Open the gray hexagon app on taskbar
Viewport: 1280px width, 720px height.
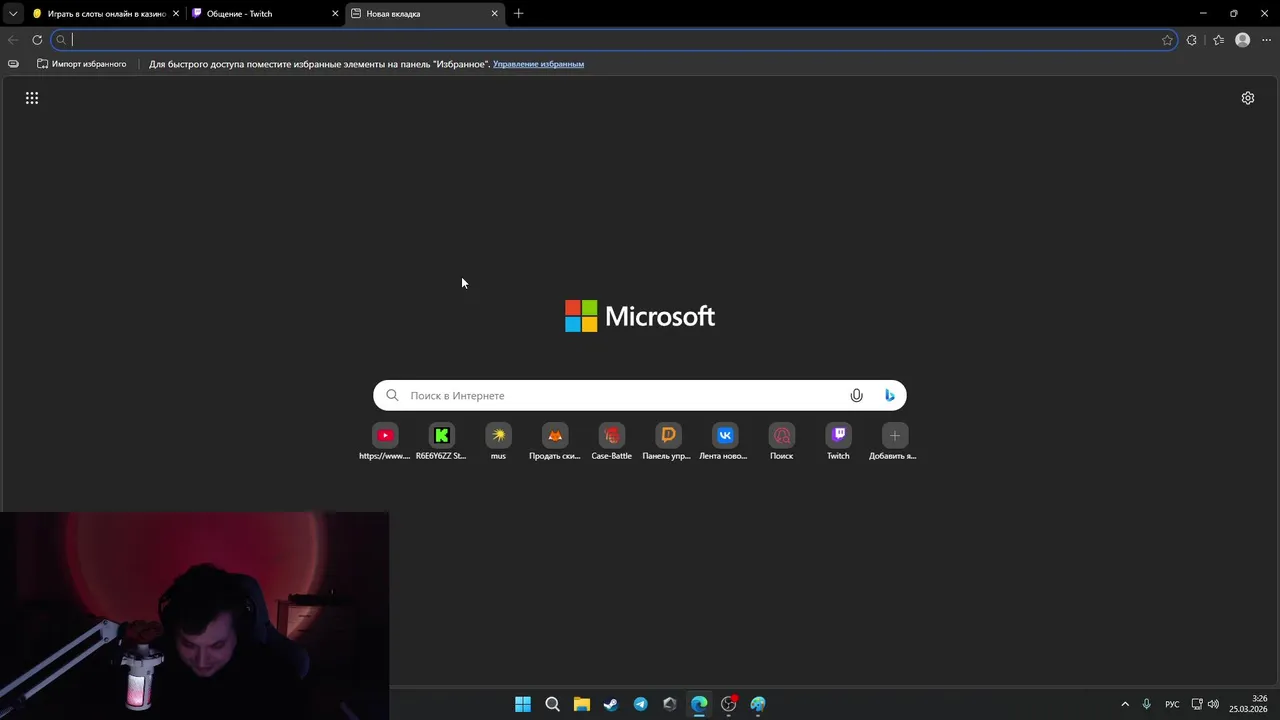click(x=669, y=704)
